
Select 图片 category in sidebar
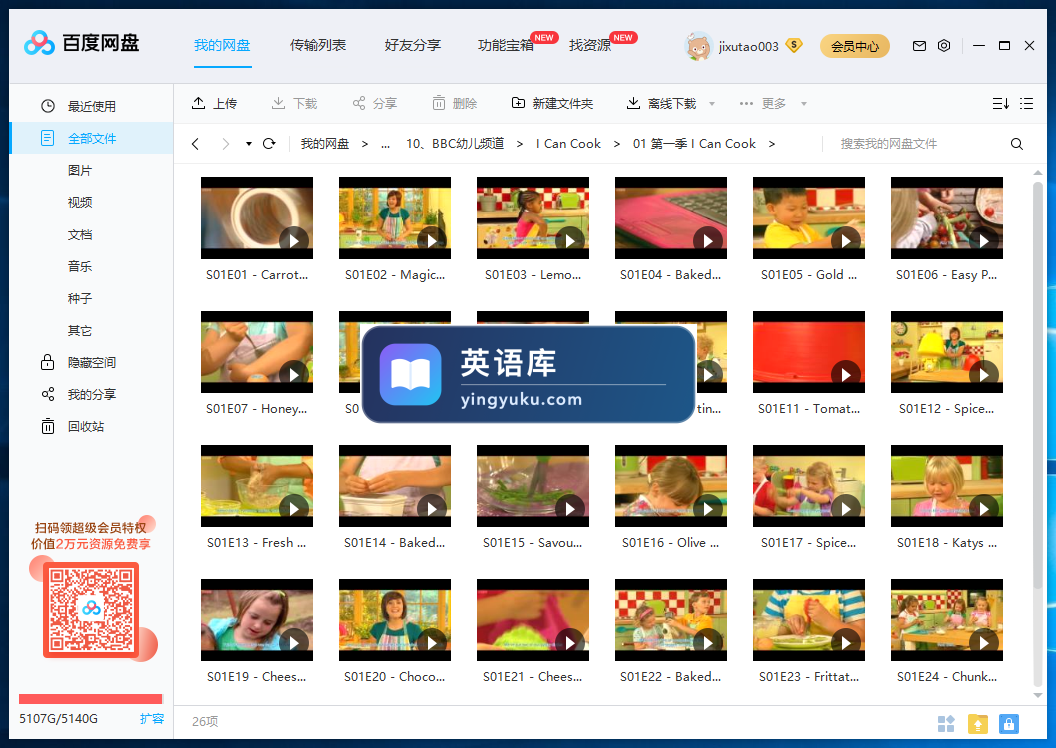pos(79,170)
